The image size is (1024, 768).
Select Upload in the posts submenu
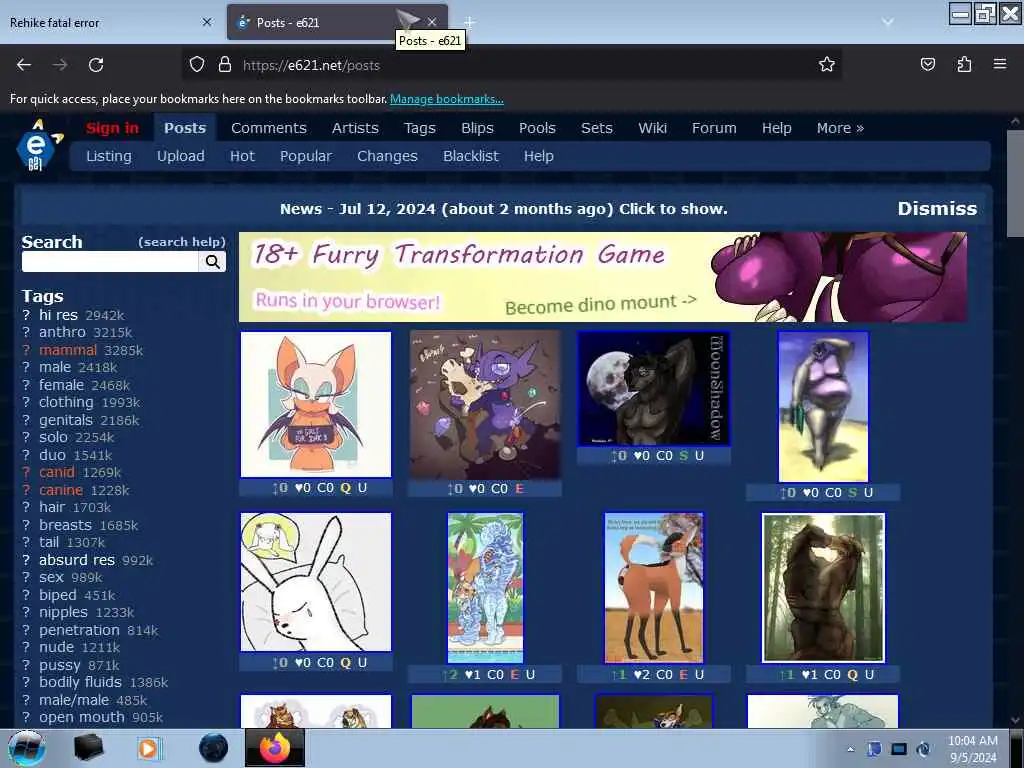pyautogui.click(x=180, y=156)
